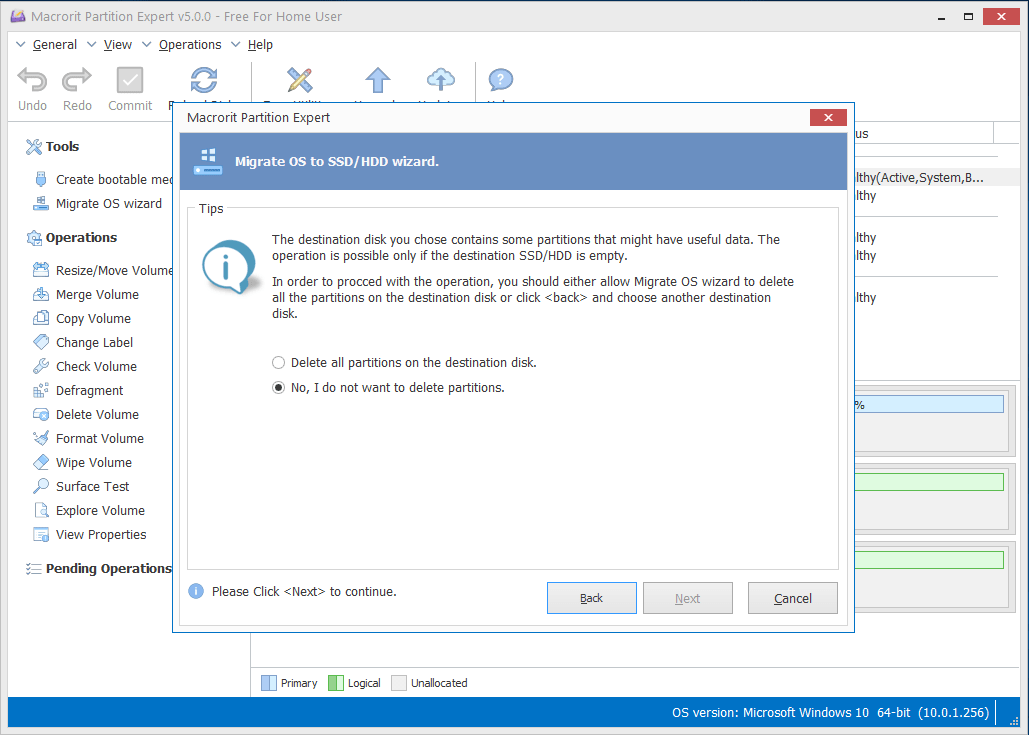Click the Copy Volume icon
Screen dimensions: 1029x735
41,318
